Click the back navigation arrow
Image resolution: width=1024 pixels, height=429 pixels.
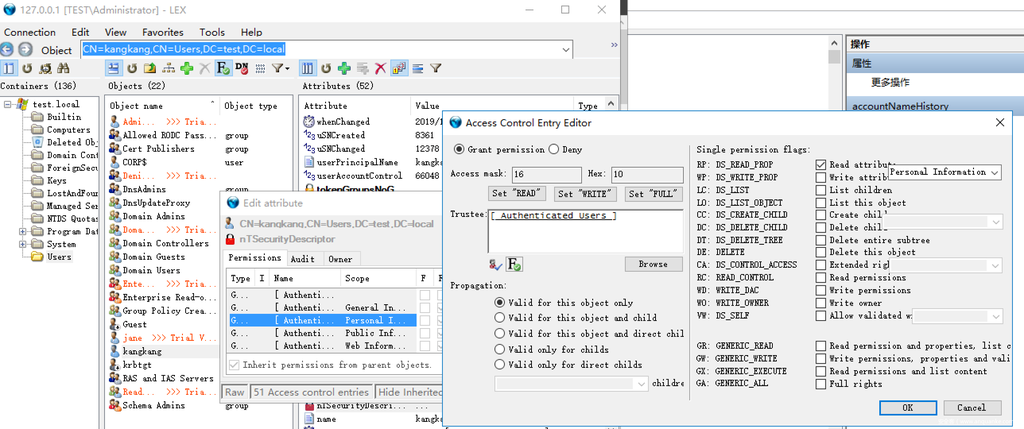[x=9, y=50]
